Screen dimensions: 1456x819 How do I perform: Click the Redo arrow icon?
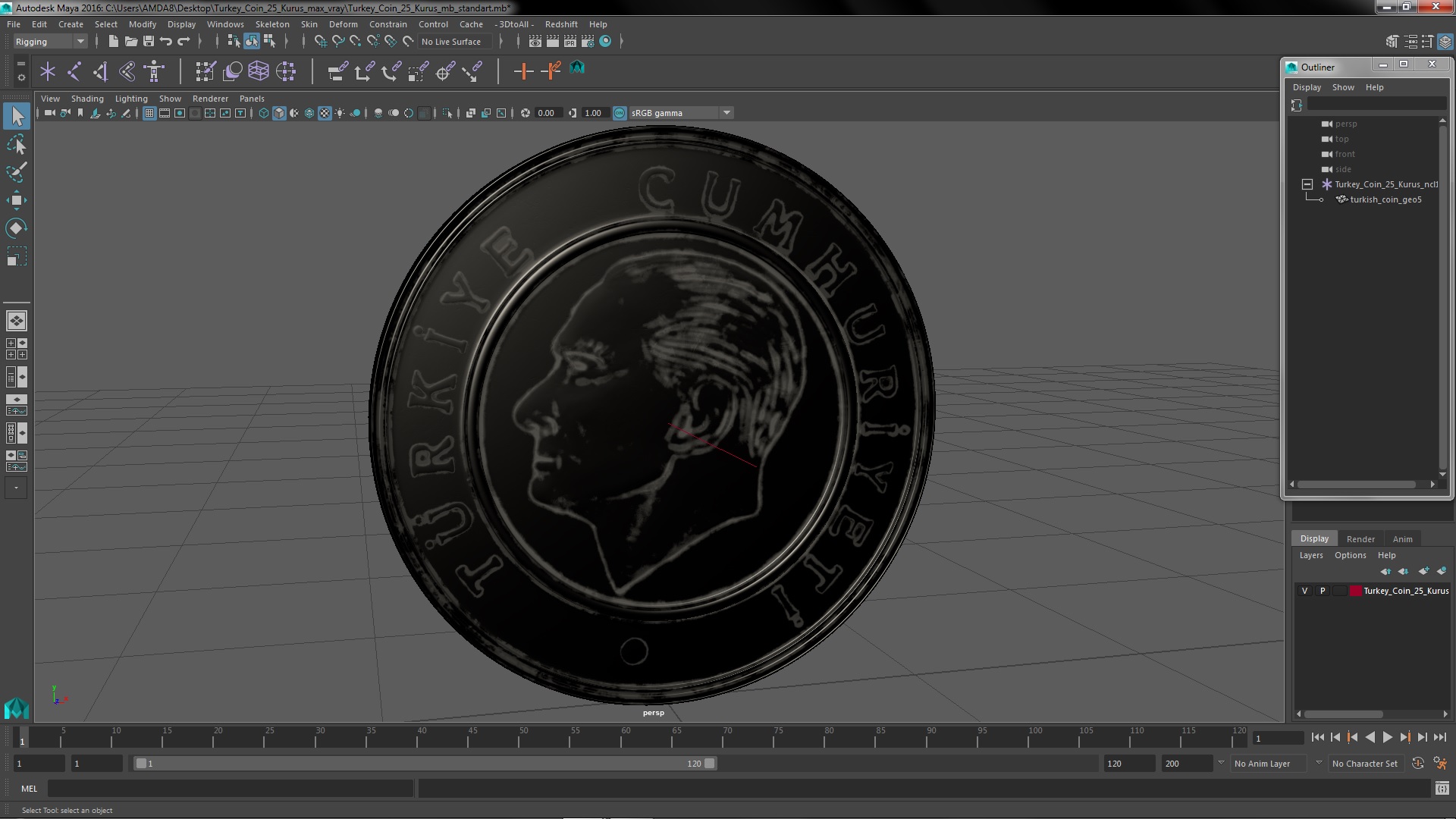[x=183, y=41]
